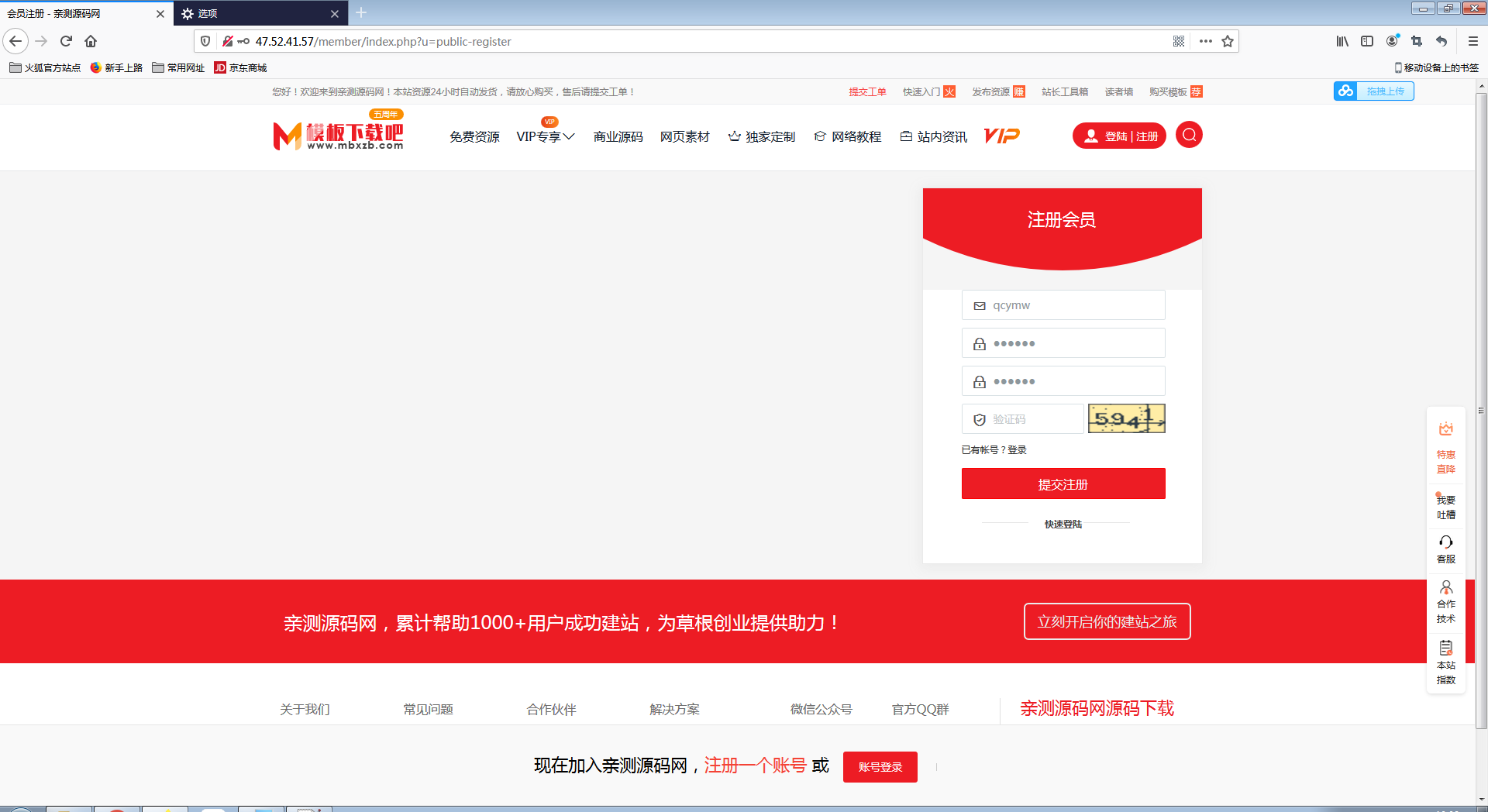Click the undo arrow toolbar icon
This screenshot has width=1488, height=812.
(1441, 41)
